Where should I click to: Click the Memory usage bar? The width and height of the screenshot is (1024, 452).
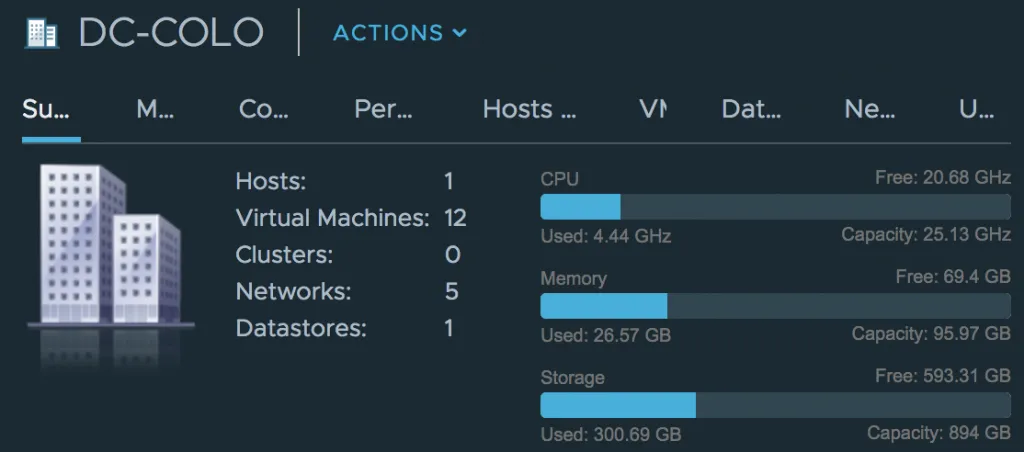(775, 306)
